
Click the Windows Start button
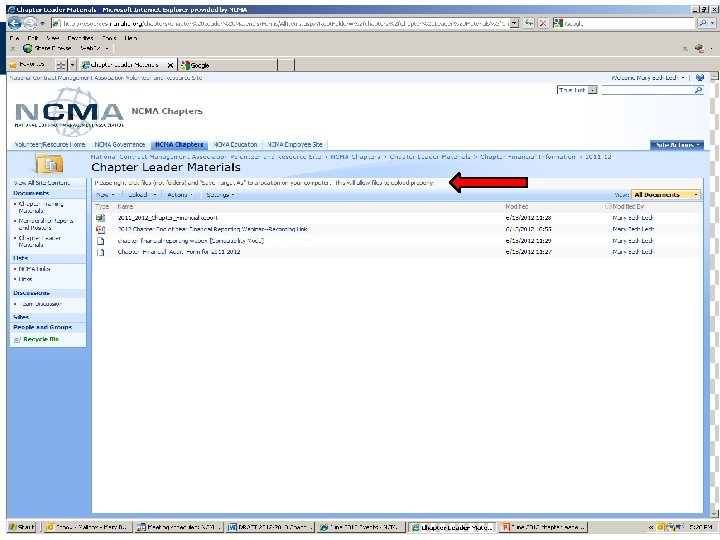[22, 527]
